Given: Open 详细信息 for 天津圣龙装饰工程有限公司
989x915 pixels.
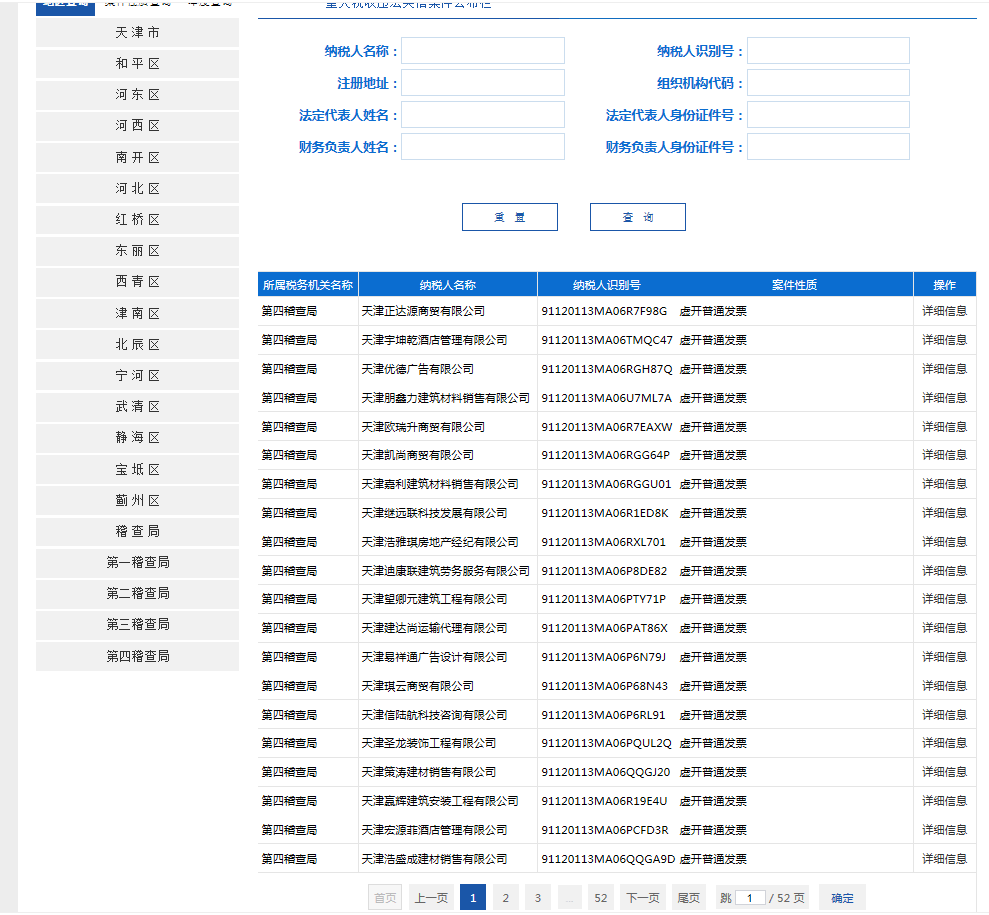Looking at the screenshot, I should [944, 743].
